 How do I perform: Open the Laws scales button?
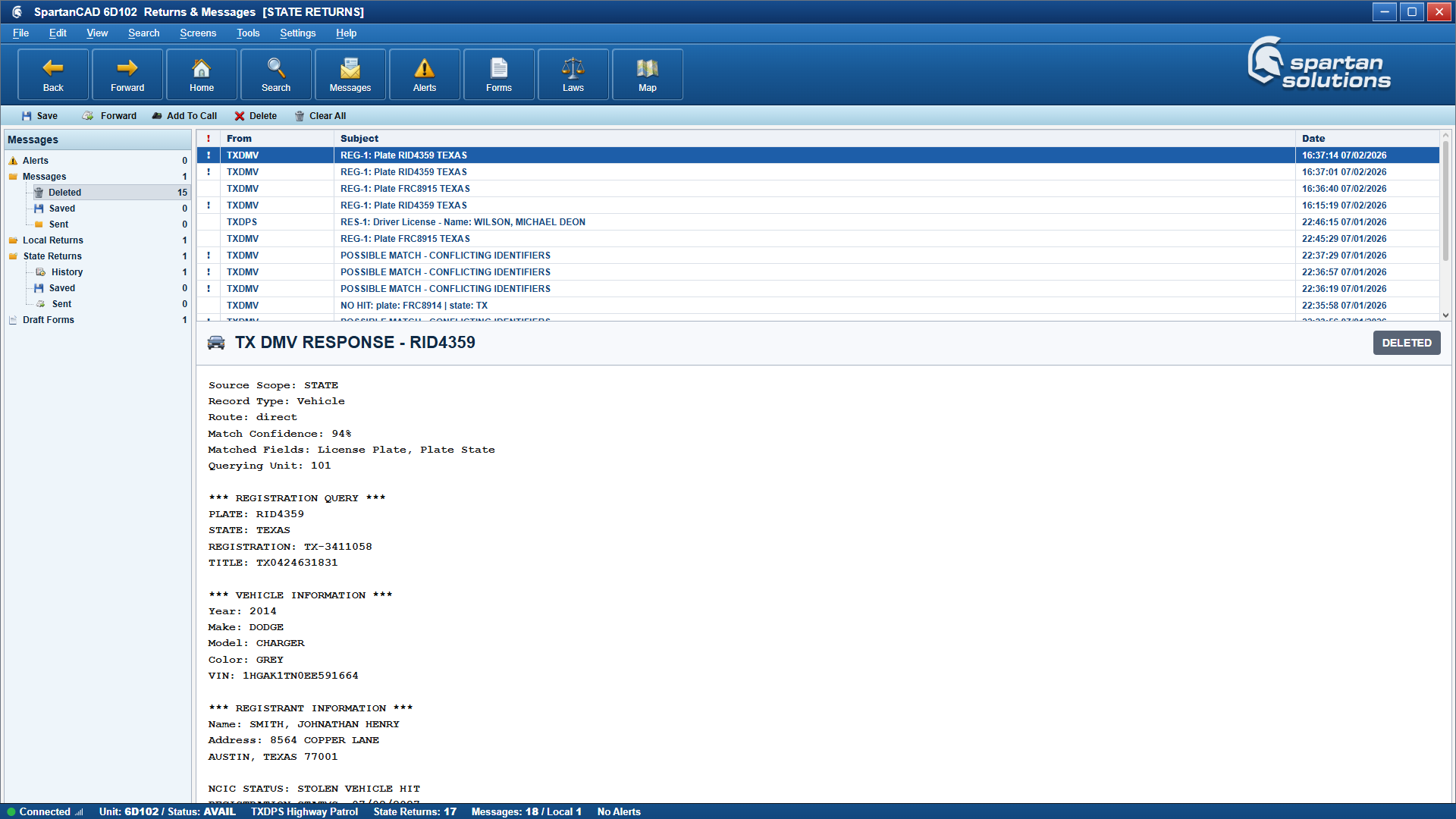pyautogui.click(x=573, y=74)
